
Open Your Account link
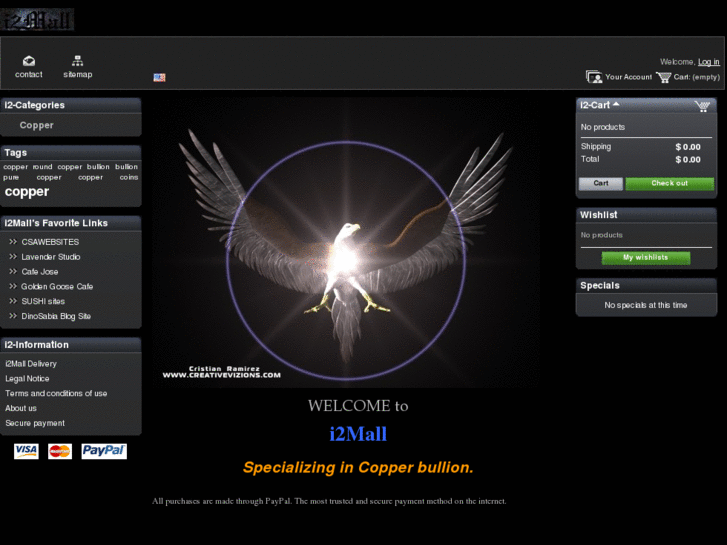[628, 77]
